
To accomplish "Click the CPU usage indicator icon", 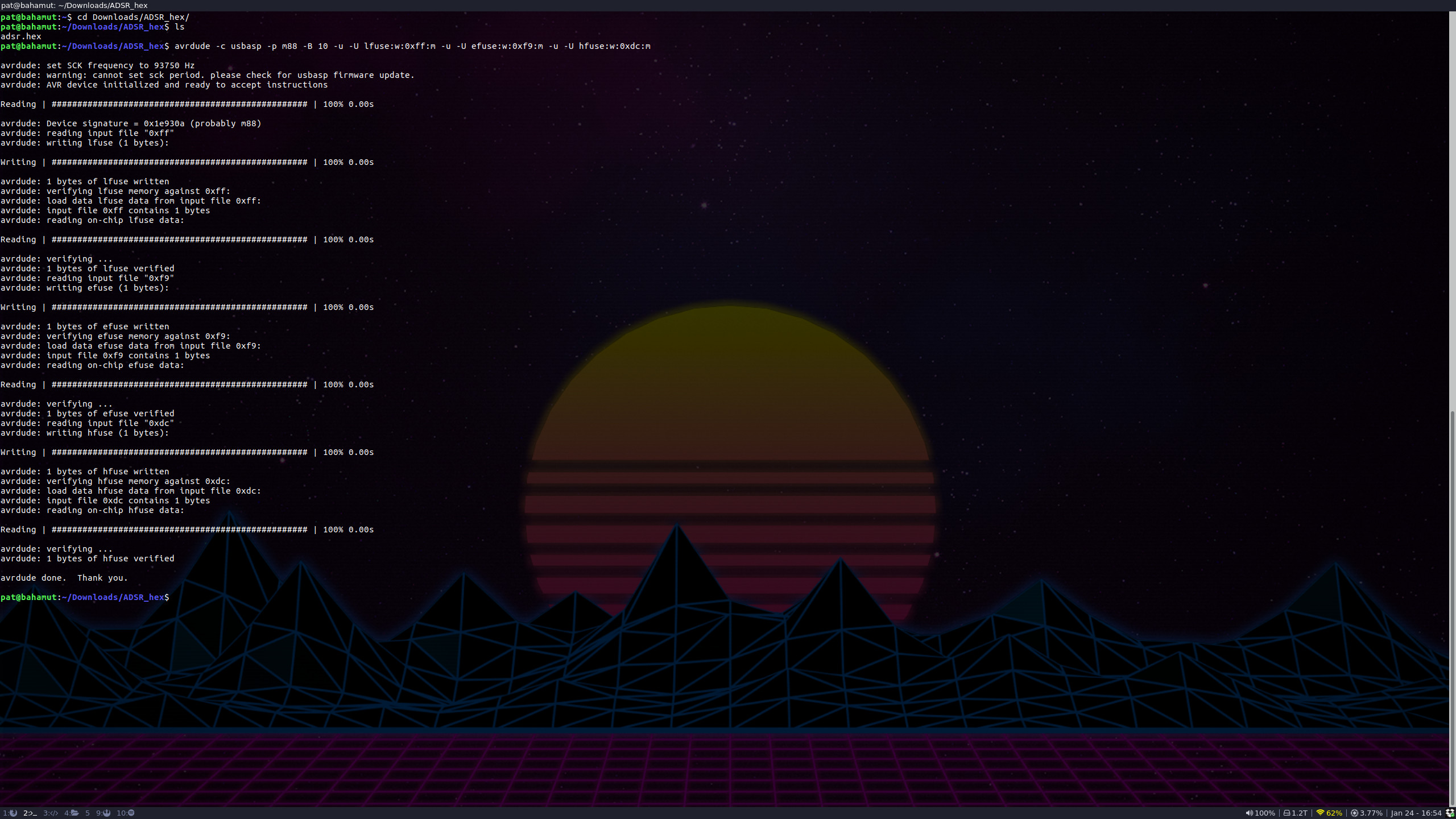I will 1355,813.
